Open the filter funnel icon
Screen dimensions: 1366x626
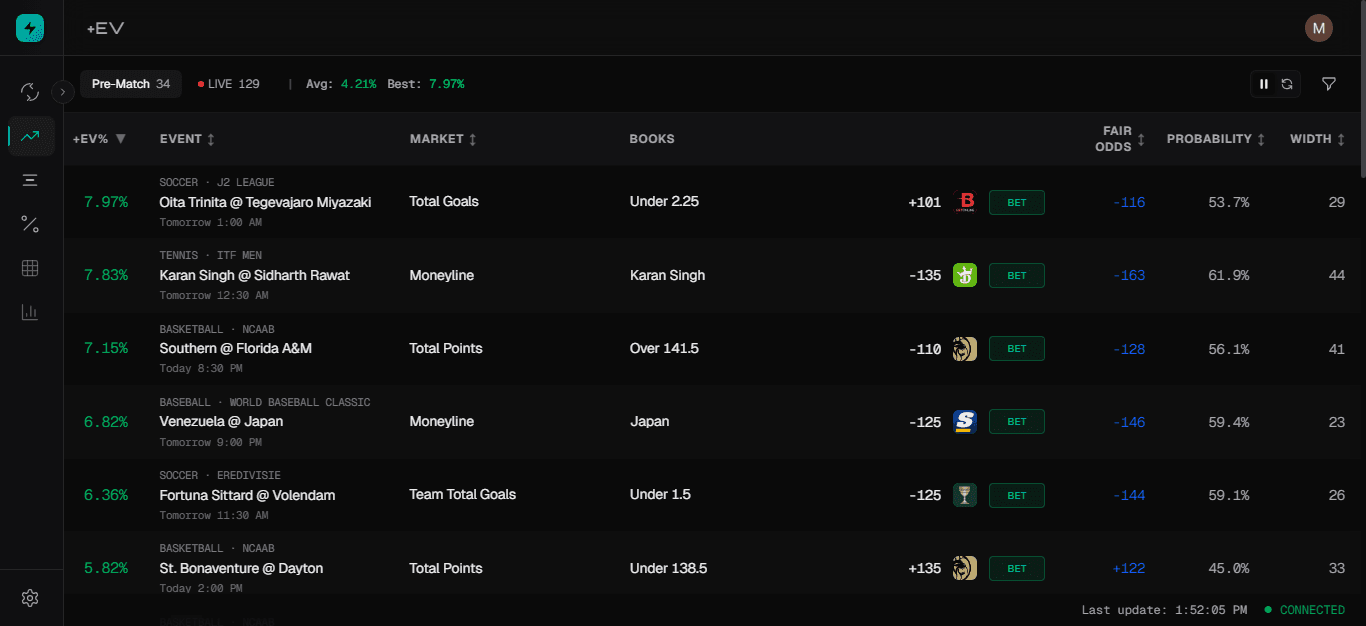pos(1328,84)
